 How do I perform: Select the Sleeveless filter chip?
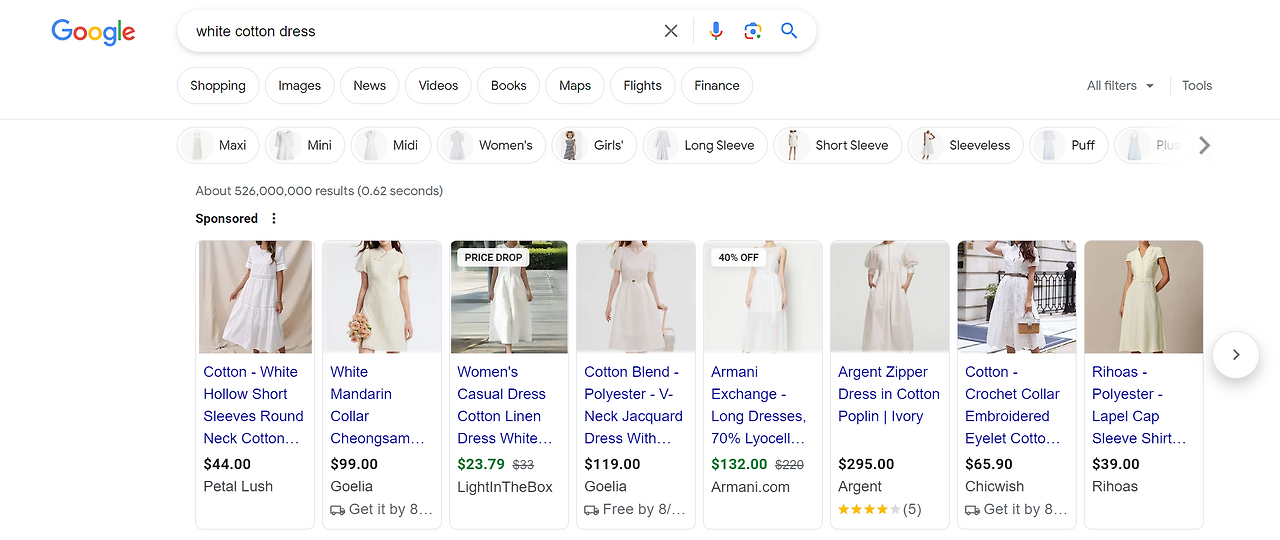coord(965,145)
